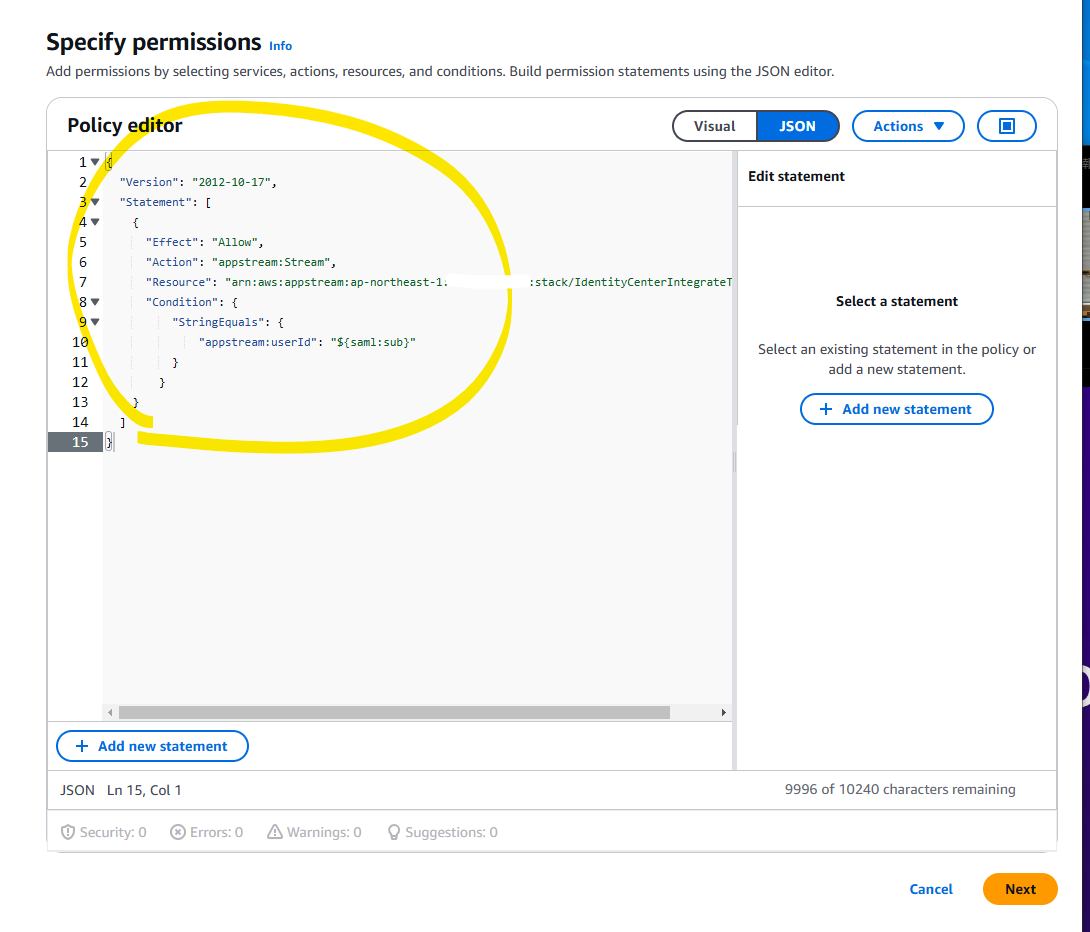1090x932 pixels.
Task: Click the Security shield icon in status bar
Action: point(67,832)
